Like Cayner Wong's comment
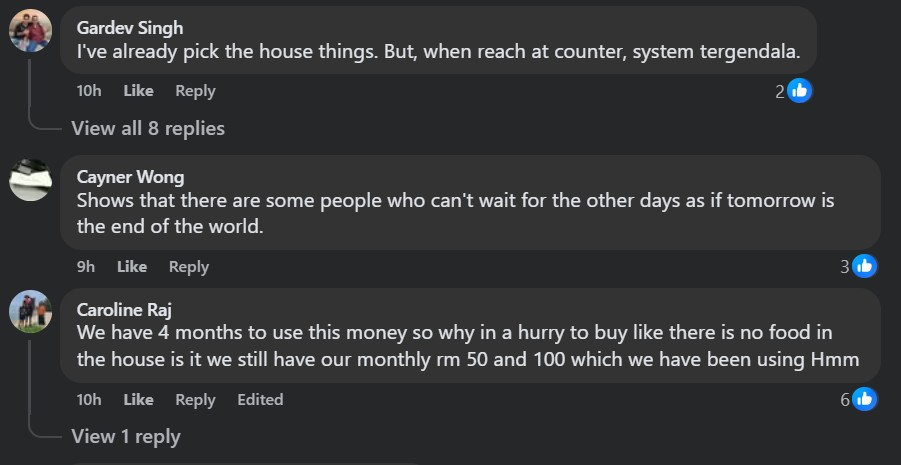Screen dimensions: 901x465 132,266
